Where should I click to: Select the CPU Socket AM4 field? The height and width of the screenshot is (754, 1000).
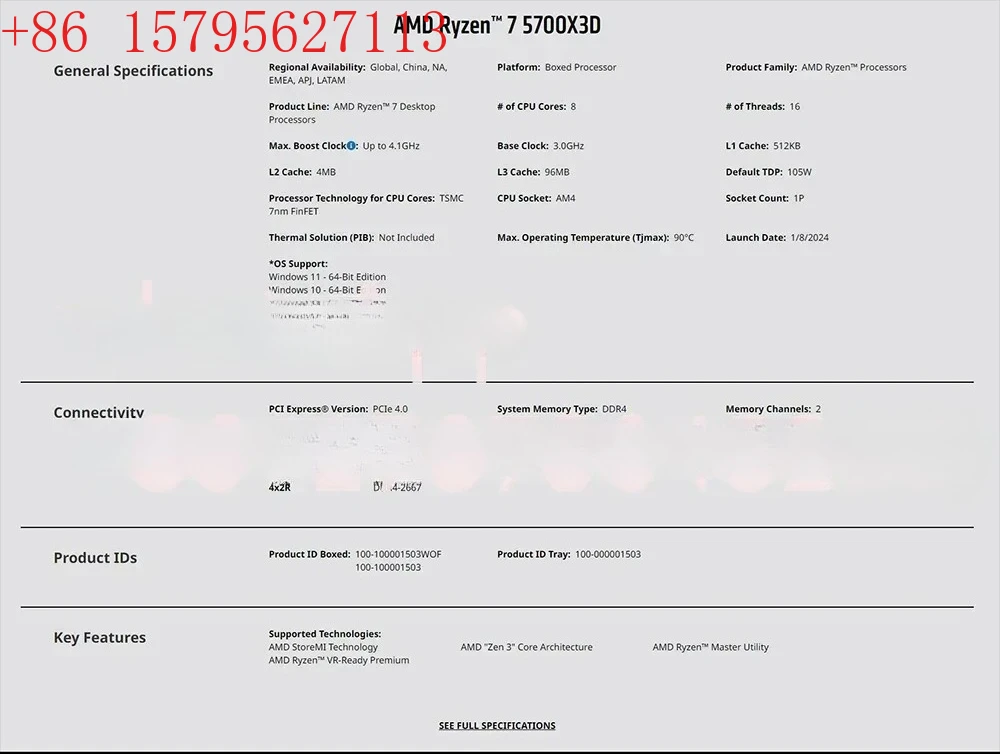(536, 198)
